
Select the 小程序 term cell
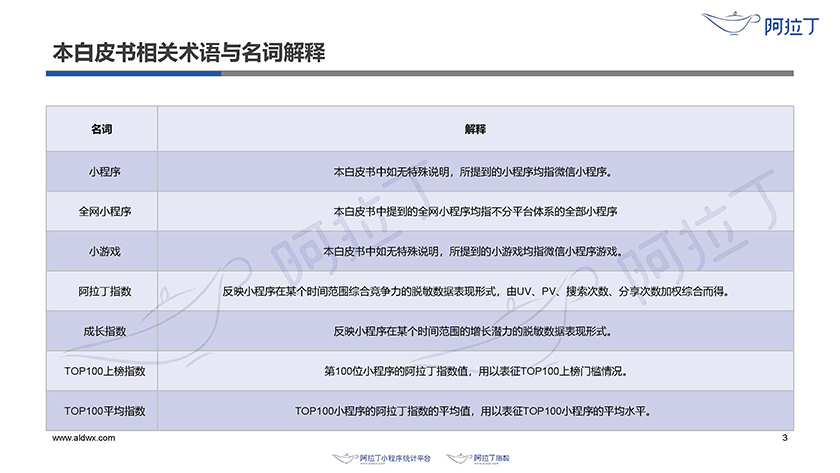pyautogui.click(x=102, y=171)
